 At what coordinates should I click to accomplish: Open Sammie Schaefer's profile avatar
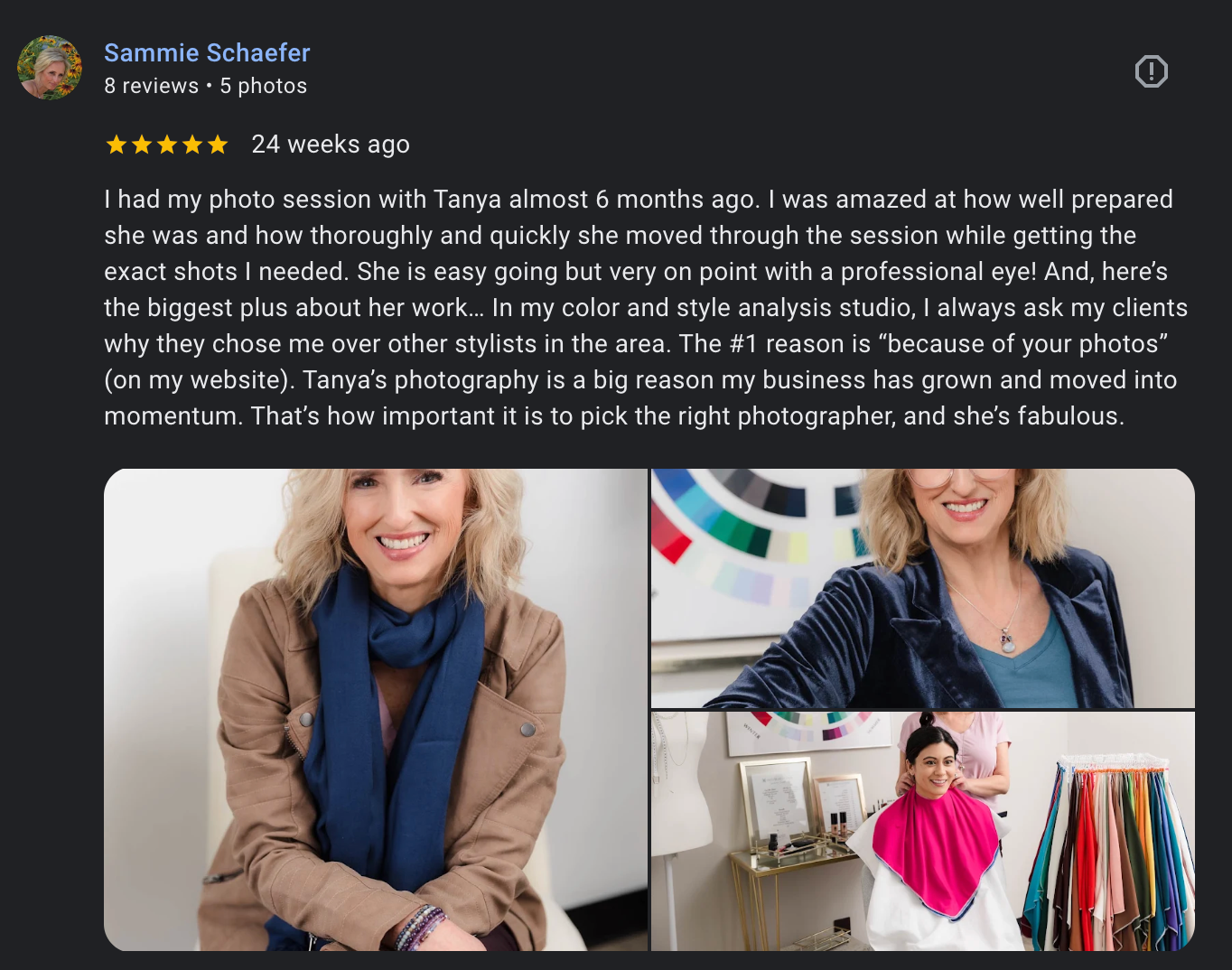(x=50, y=68)
